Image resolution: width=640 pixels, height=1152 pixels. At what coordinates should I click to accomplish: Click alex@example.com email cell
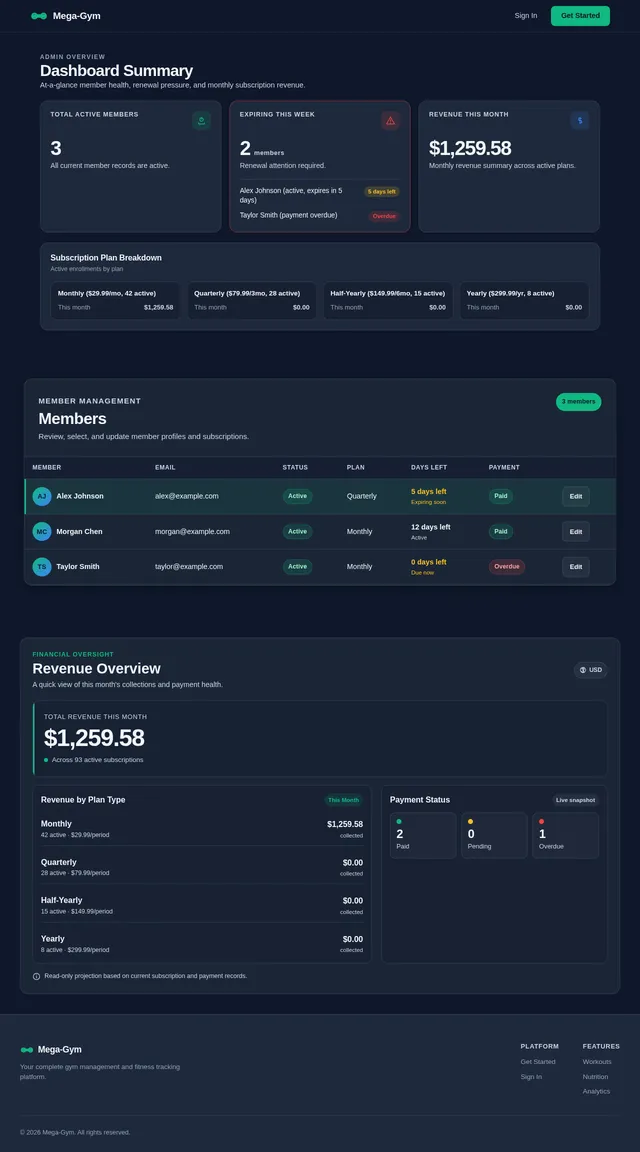(187, 496)
